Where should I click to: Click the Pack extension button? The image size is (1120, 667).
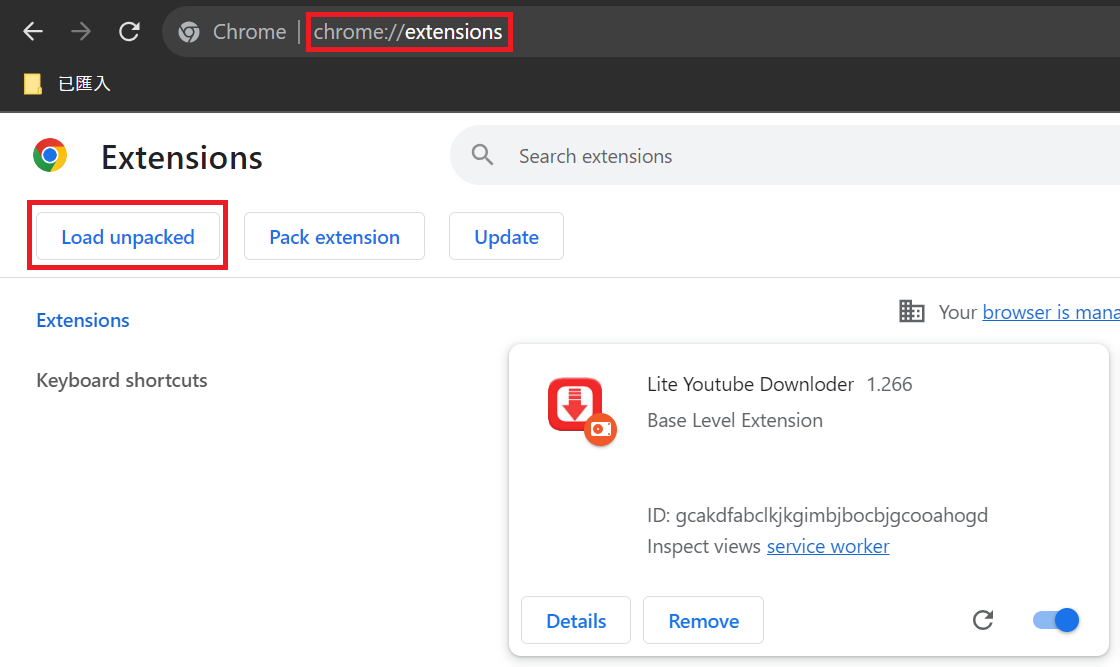tap(334, 236)
